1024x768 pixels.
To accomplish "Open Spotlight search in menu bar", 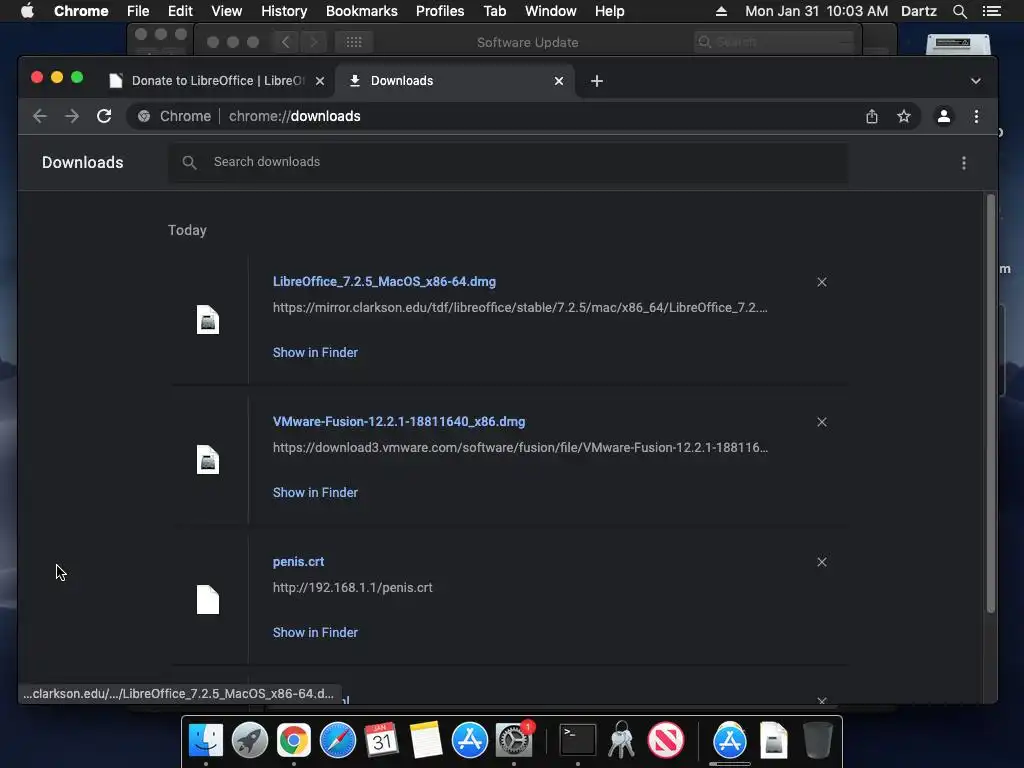I will tap(959, 11).
